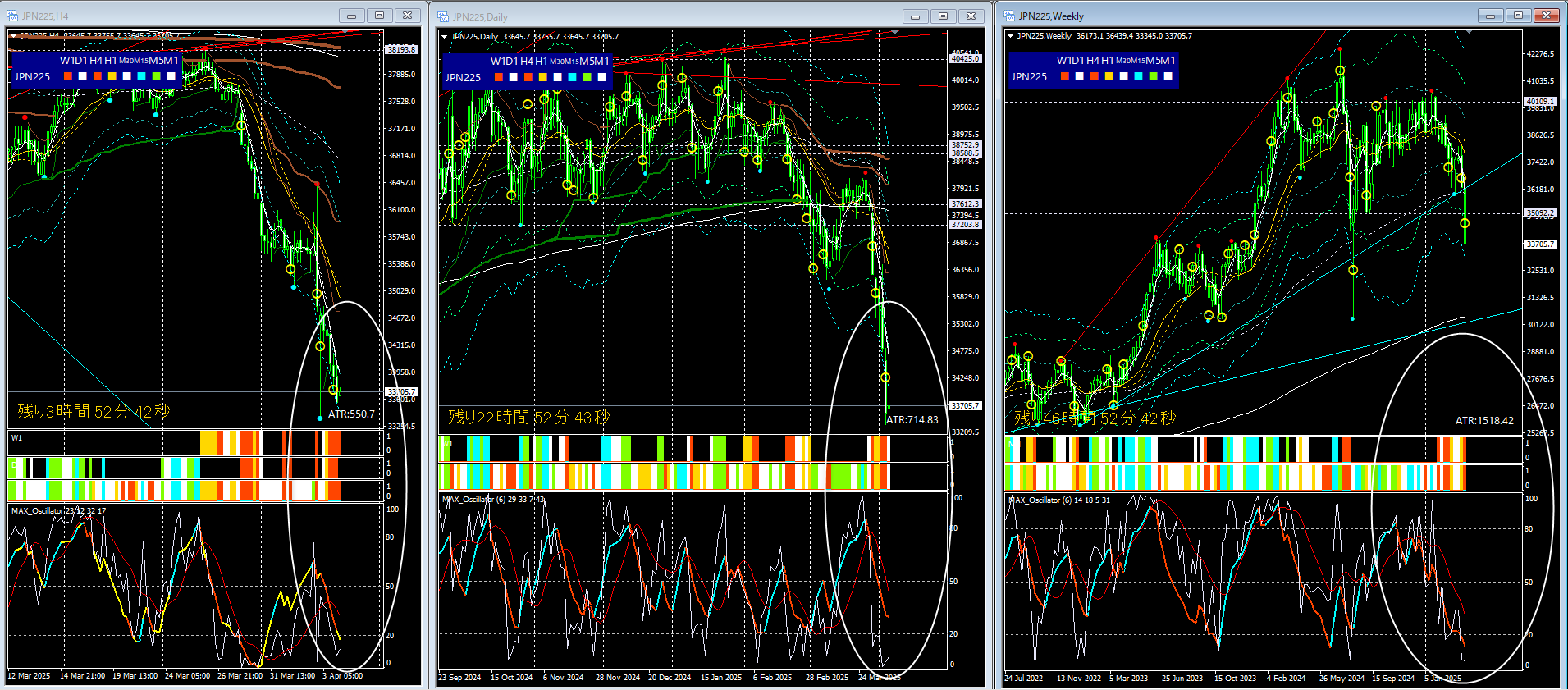
Task: Minimize the JPN225,Daily chart window
Action: 915,16
